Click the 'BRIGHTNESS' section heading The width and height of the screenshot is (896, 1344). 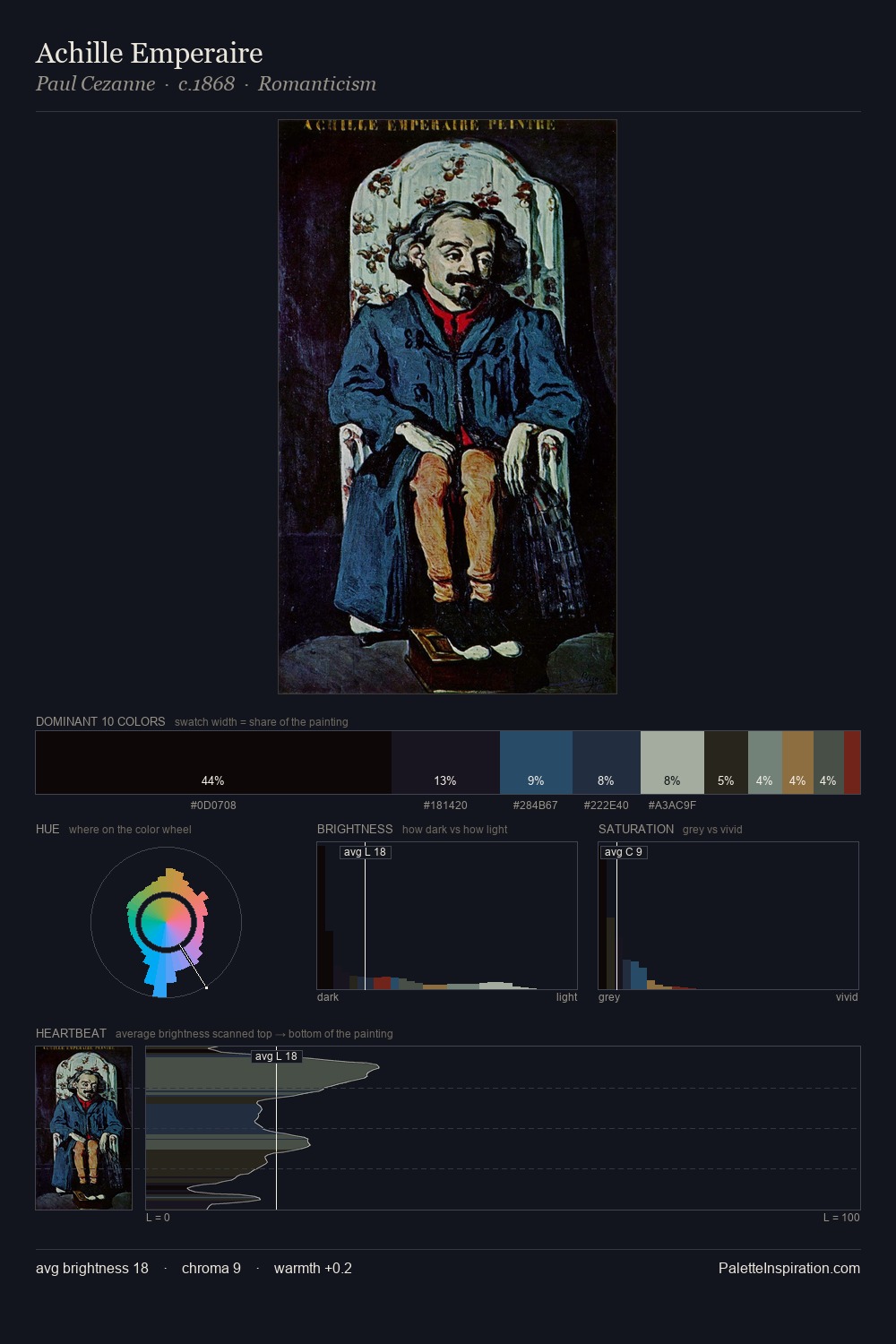click(355, 829)
